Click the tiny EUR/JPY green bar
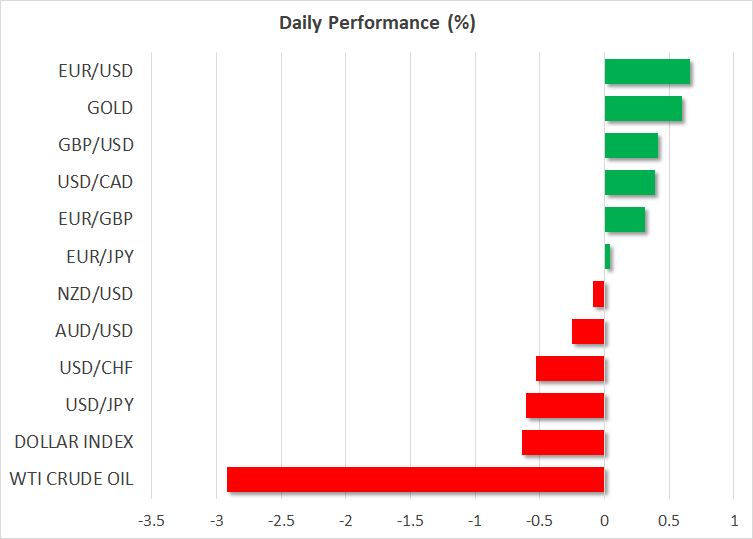 point(607,257)
